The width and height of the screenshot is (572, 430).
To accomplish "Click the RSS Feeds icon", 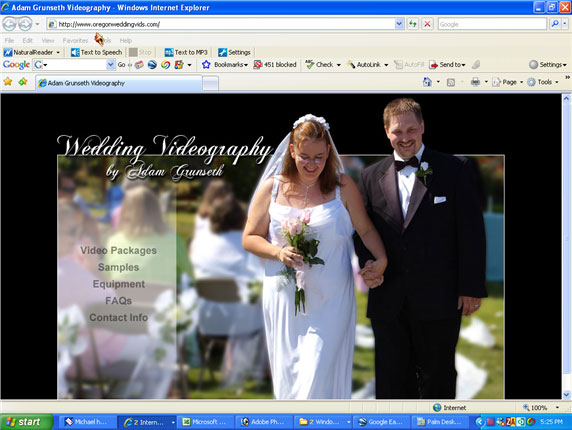I will tap(451, 82).
